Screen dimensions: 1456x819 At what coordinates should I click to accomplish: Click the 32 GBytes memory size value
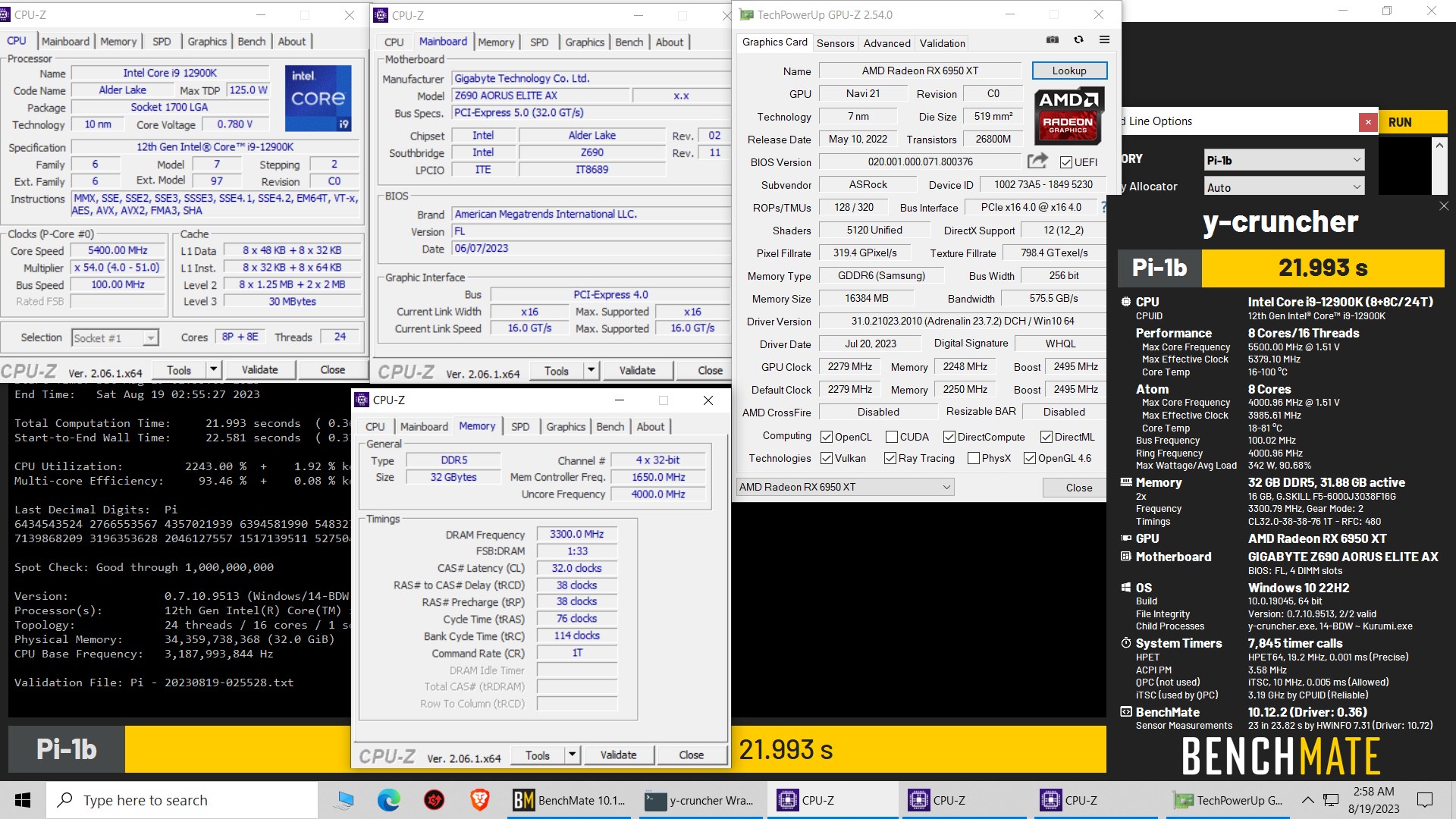453,477
